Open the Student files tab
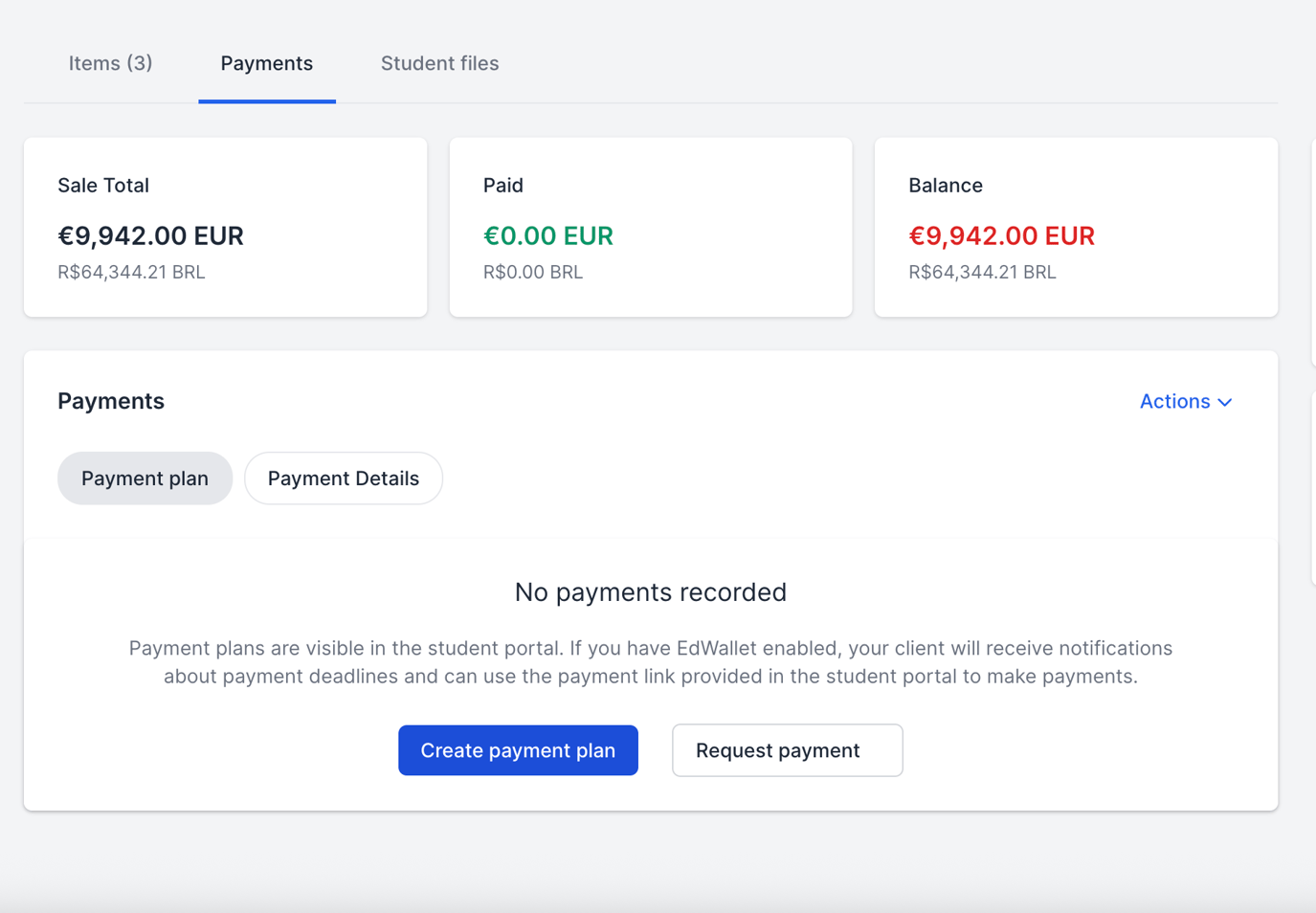1316x913 pixels. [x=439, y=63]
